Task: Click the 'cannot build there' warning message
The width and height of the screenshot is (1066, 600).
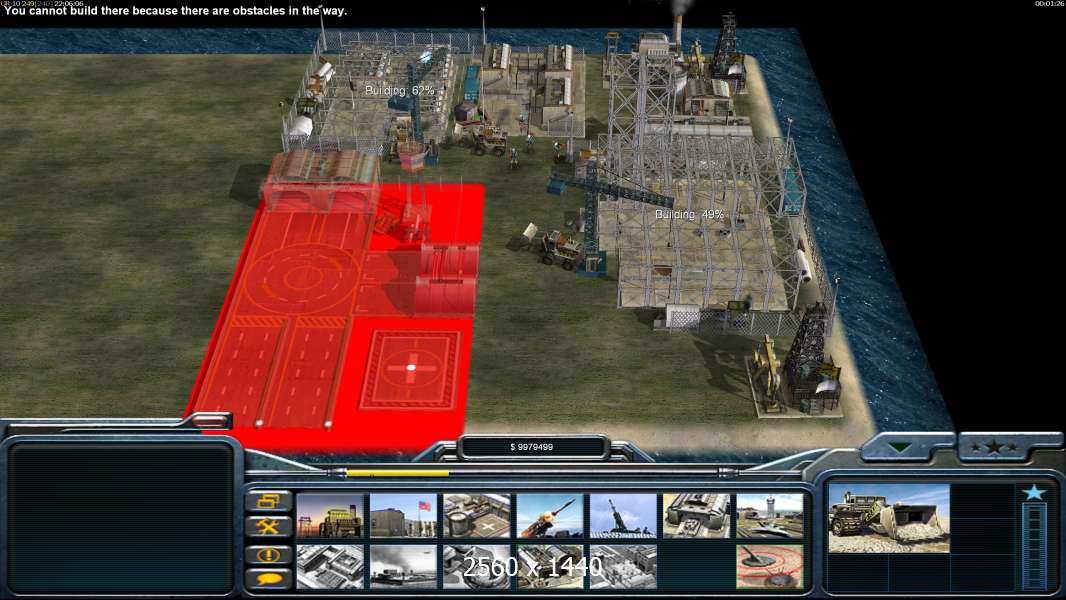Action: coord(175,11)
